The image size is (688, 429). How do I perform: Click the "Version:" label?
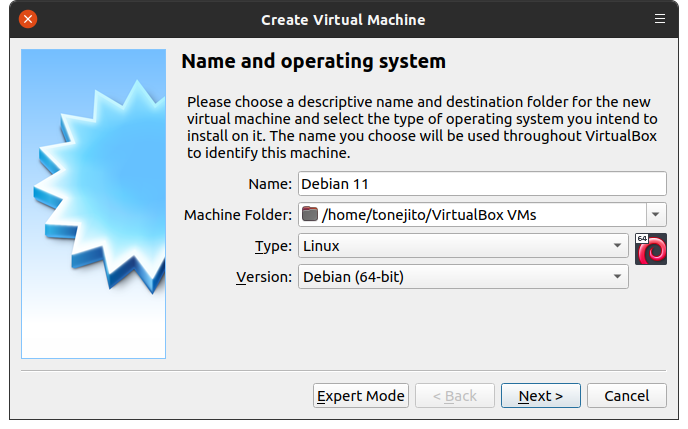(264, 277)
